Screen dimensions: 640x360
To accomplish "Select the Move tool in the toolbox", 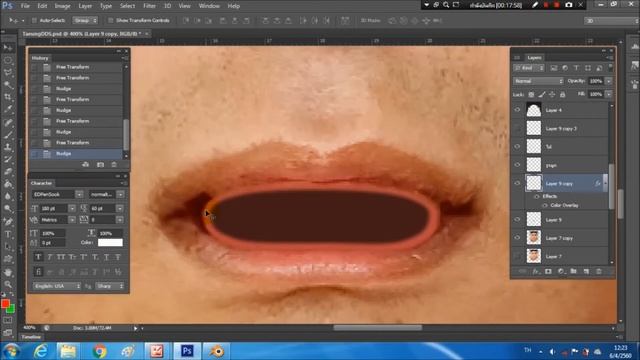I will [8, 48].
